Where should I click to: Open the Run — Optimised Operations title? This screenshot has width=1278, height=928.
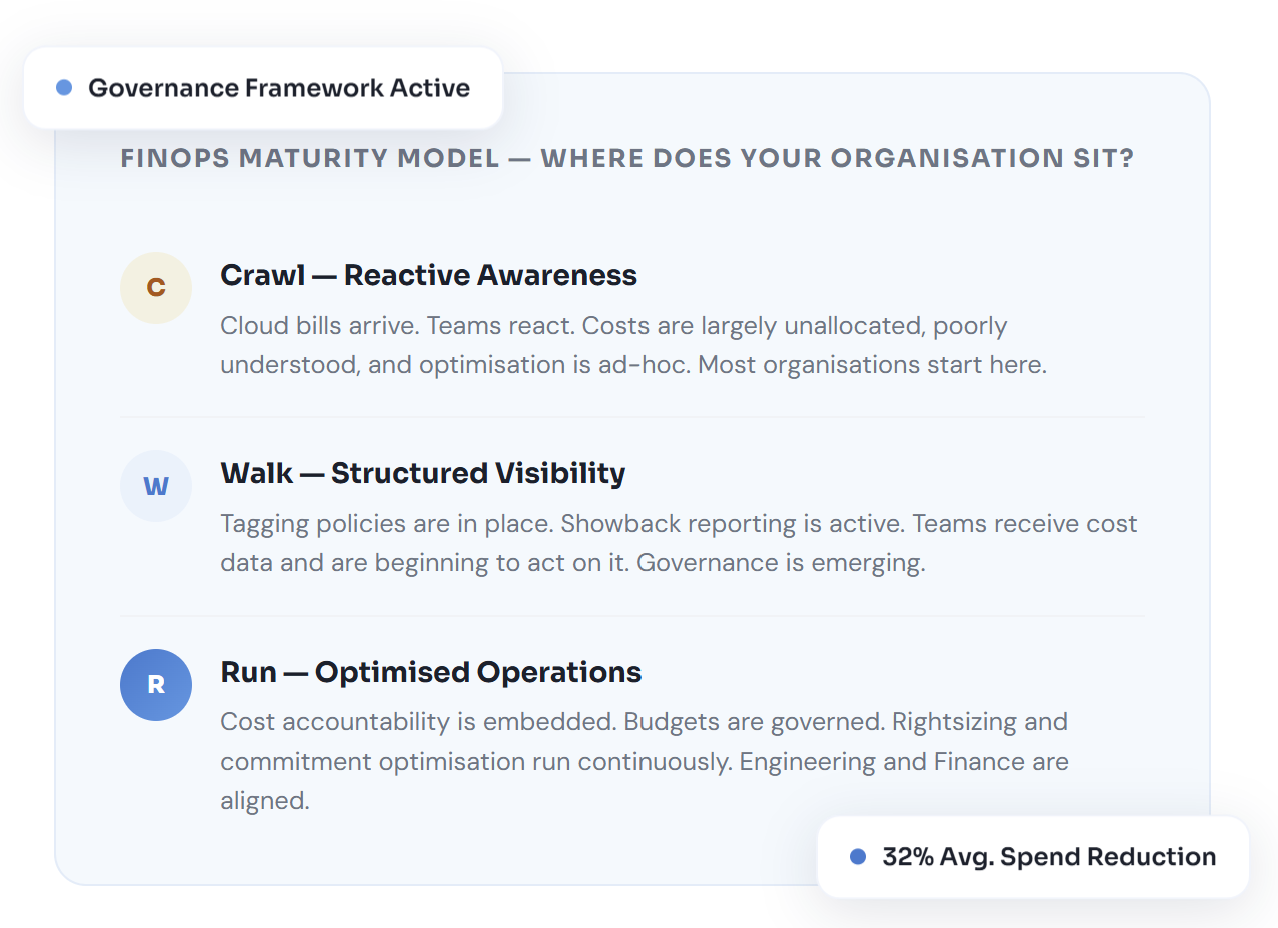(430, 672)
